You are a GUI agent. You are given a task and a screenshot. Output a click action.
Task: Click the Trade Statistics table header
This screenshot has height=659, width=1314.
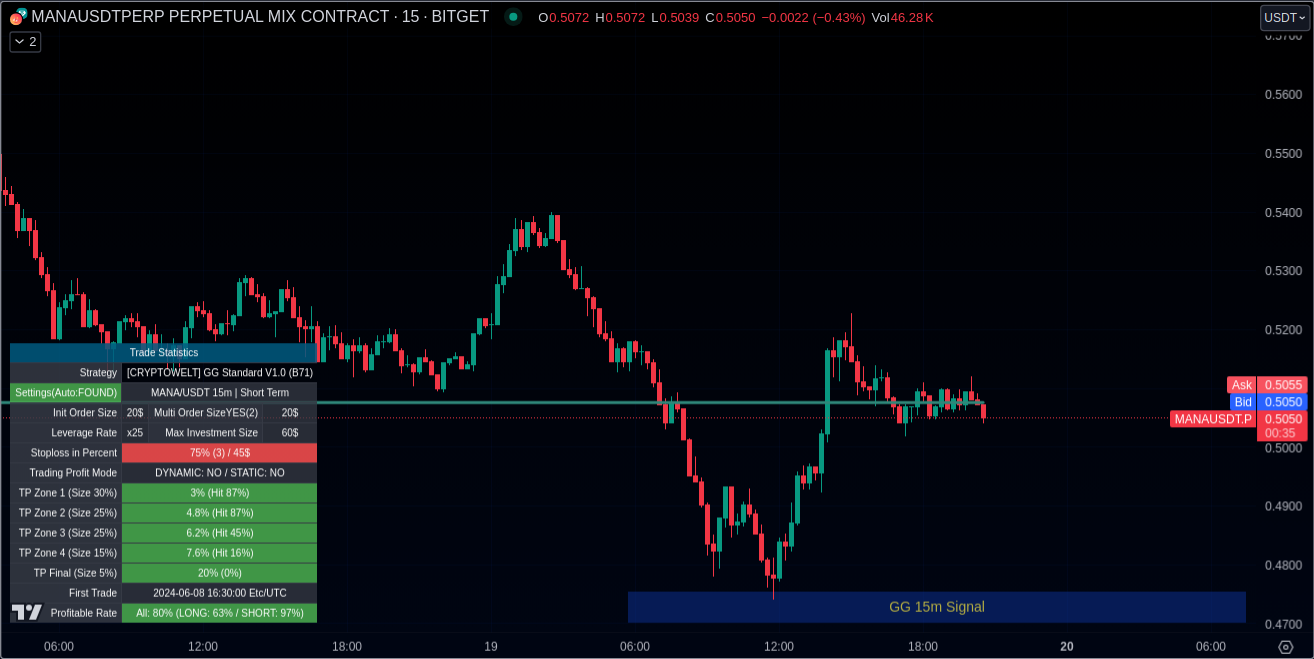[x=163, y=353]
